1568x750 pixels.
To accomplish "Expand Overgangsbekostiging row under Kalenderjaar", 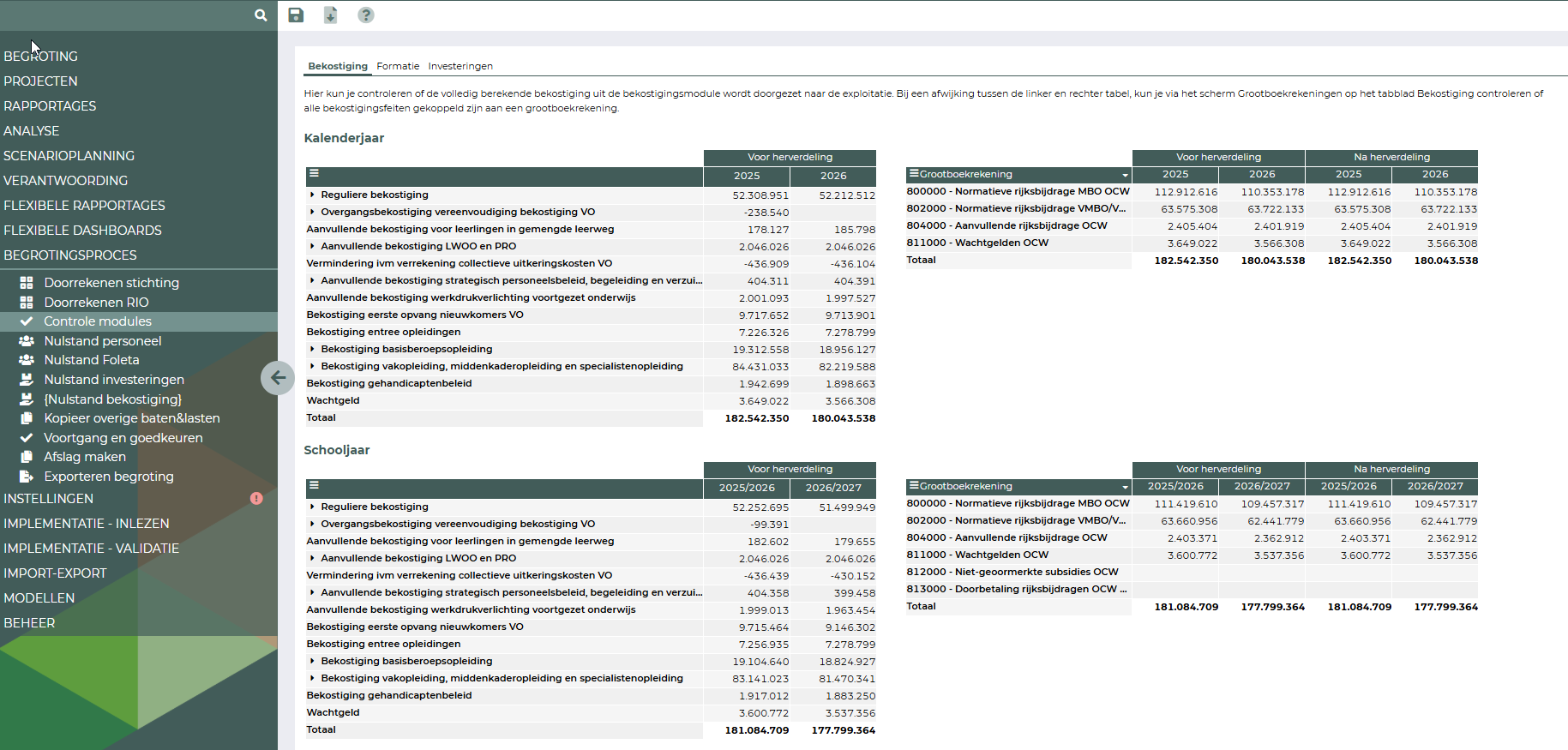I will 312,213.
